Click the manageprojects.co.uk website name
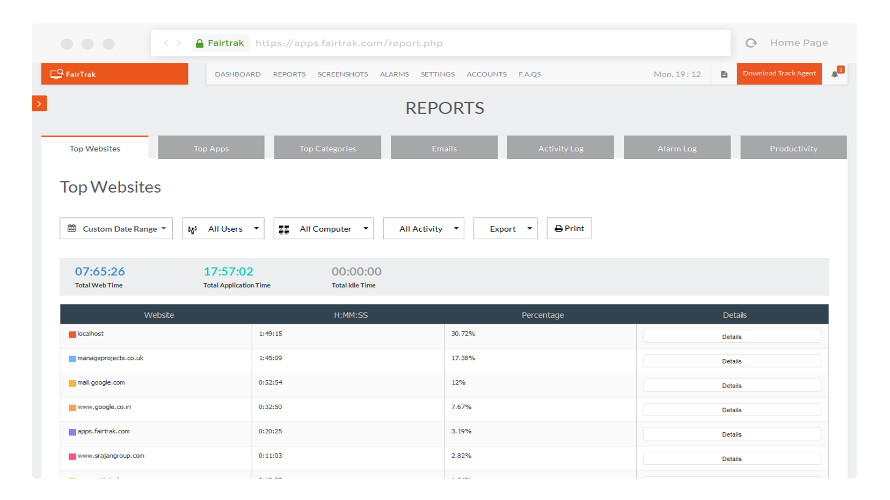Viewport: 890px width, 500px height. coord(111,358)
